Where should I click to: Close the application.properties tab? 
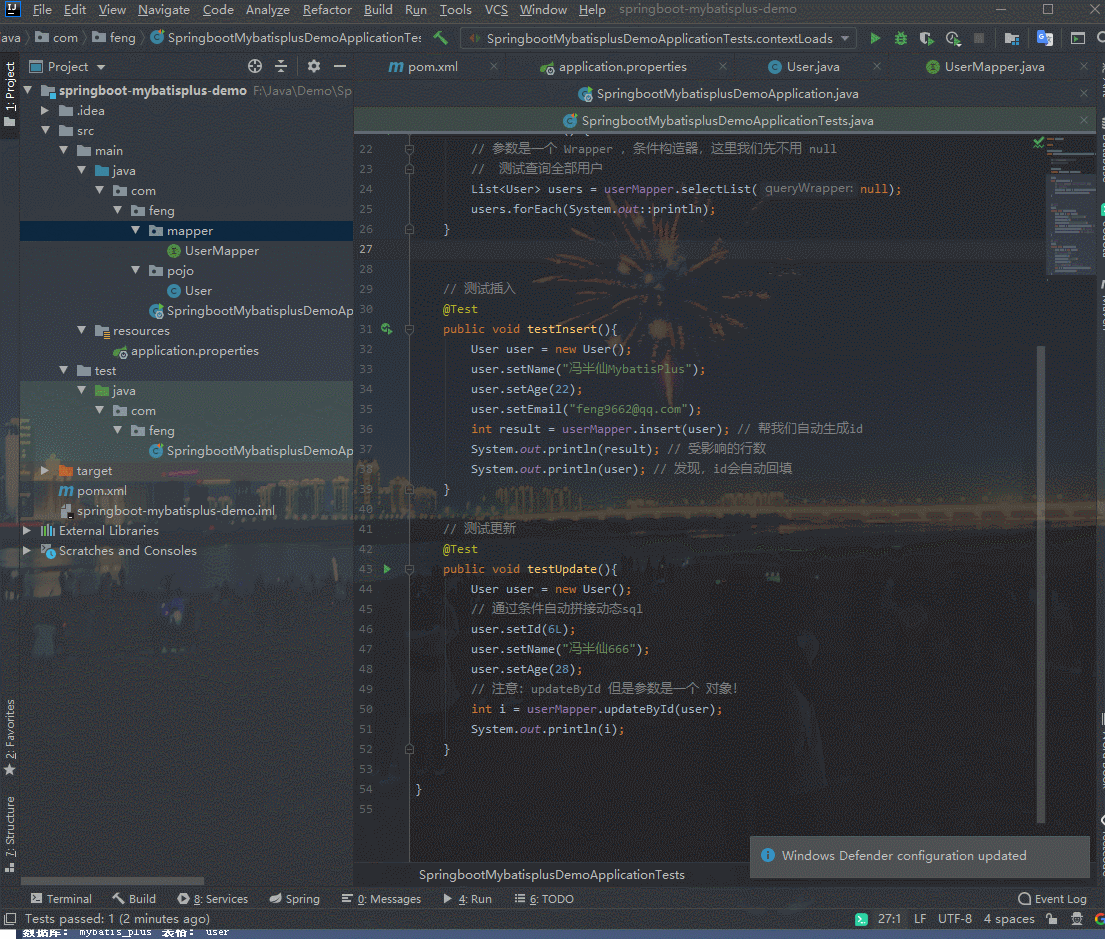723,66
